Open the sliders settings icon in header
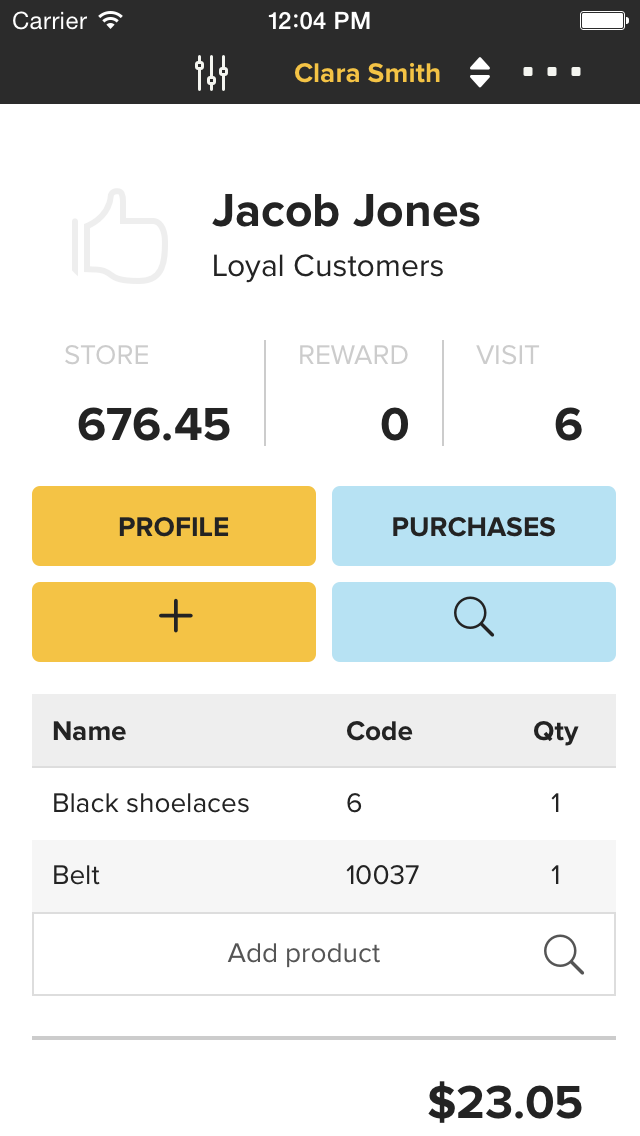 pyautogui.click(x=212, y=72)
